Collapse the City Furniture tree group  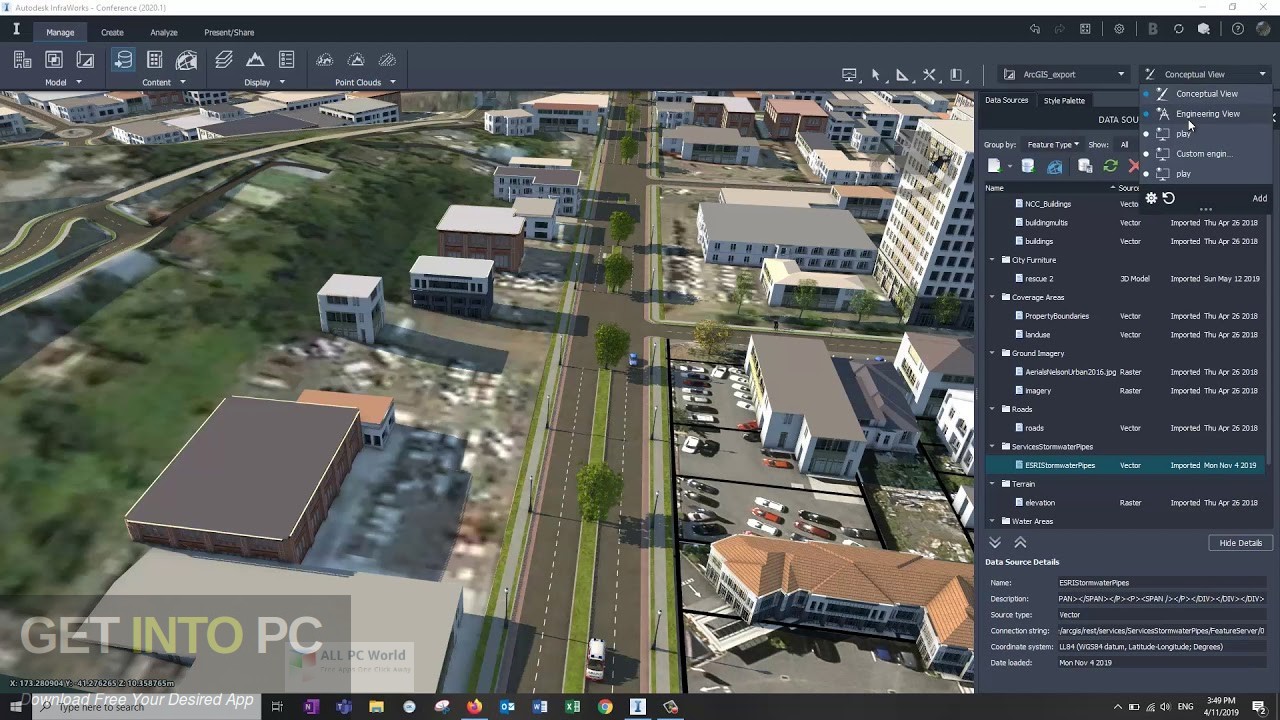coord(993,260)
